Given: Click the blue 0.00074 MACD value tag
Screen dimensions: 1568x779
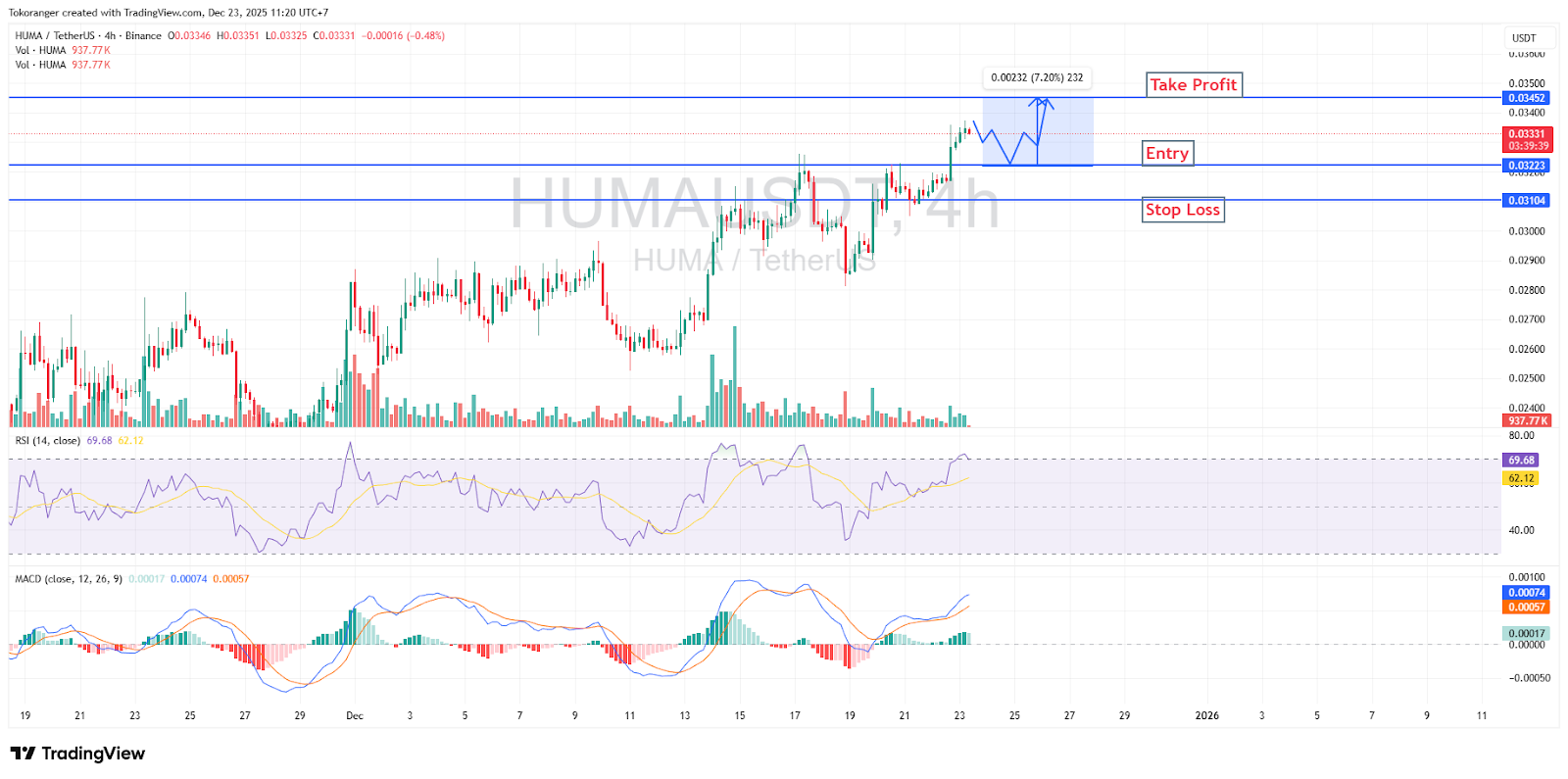Looking at the screenshot, I should tap(1526, 593).
